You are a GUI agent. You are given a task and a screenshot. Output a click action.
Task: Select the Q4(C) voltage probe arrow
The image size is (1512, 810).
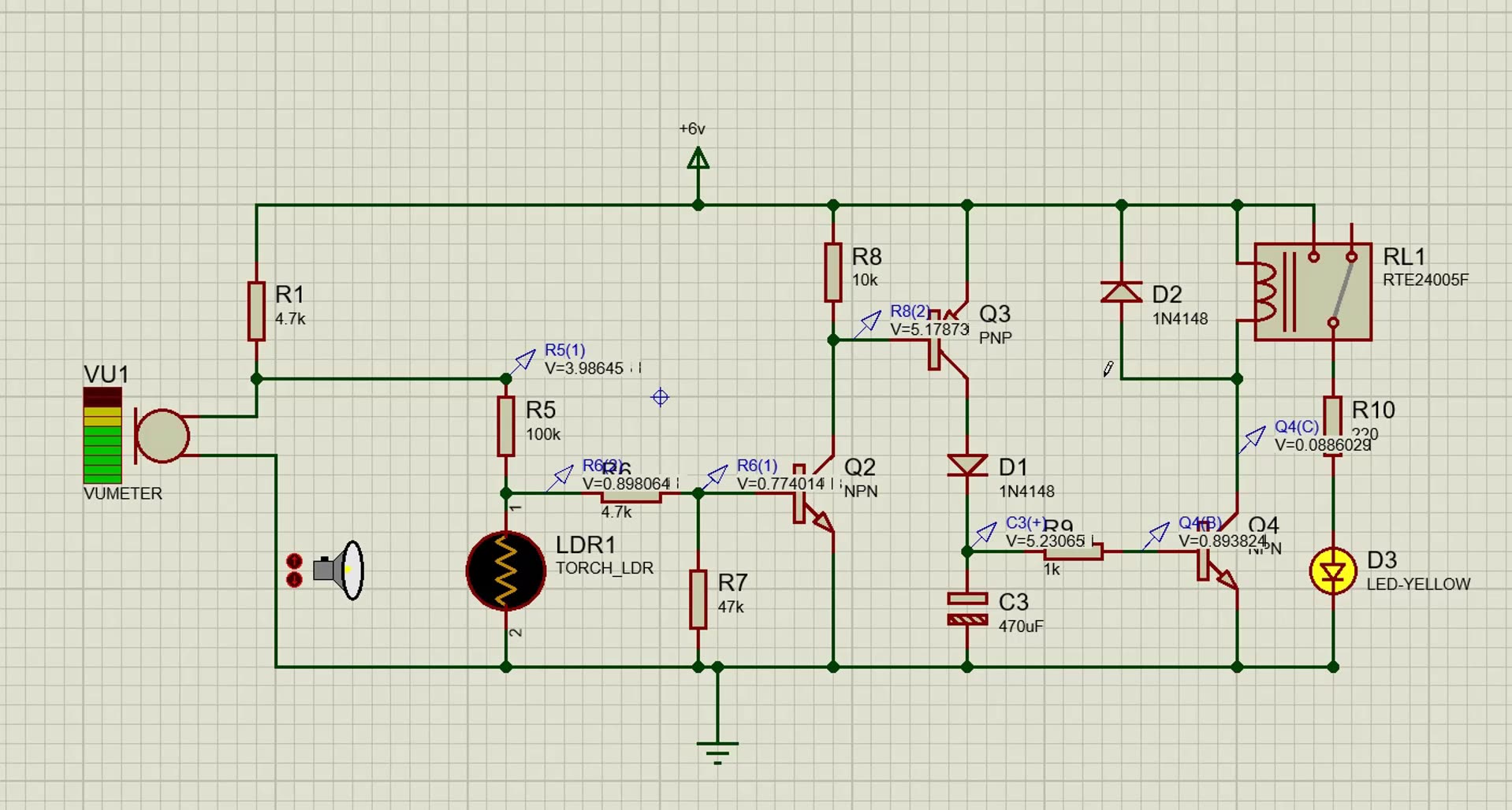[x=1253, y=440]
